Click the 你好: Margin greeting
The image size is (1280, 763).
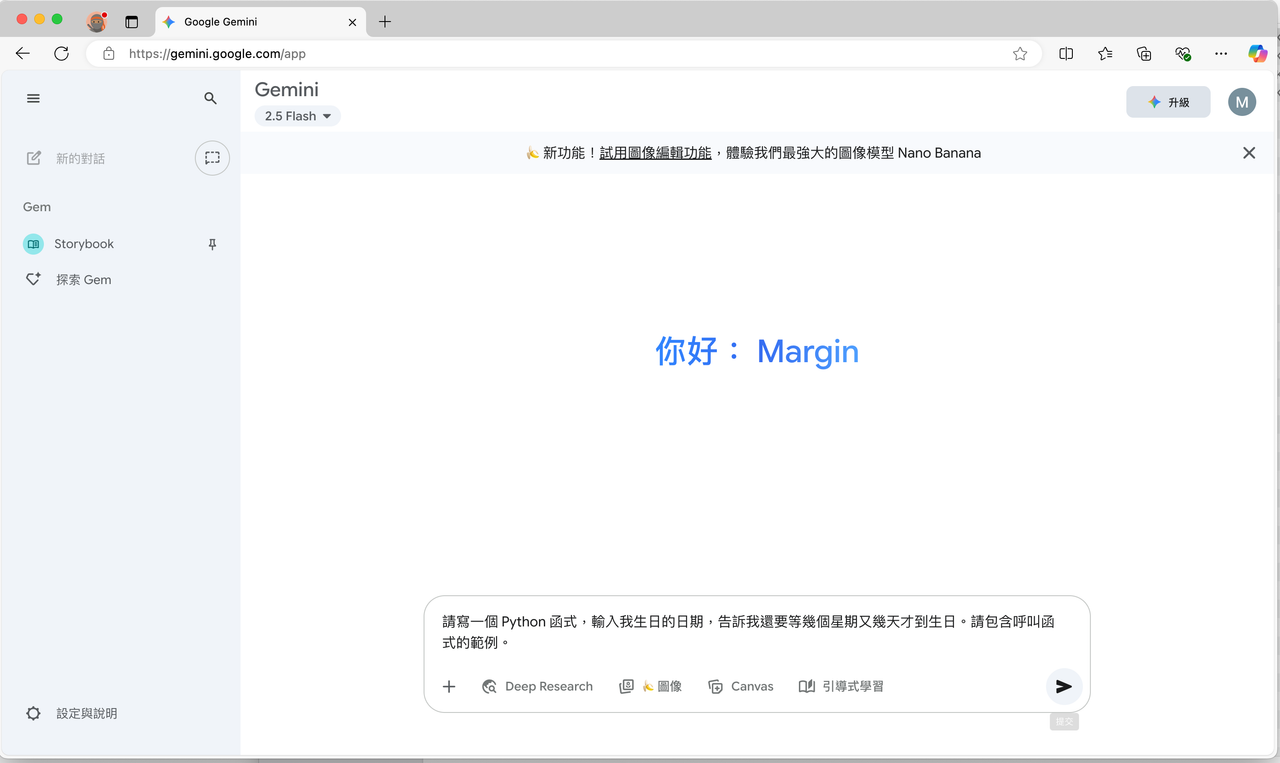757,351
